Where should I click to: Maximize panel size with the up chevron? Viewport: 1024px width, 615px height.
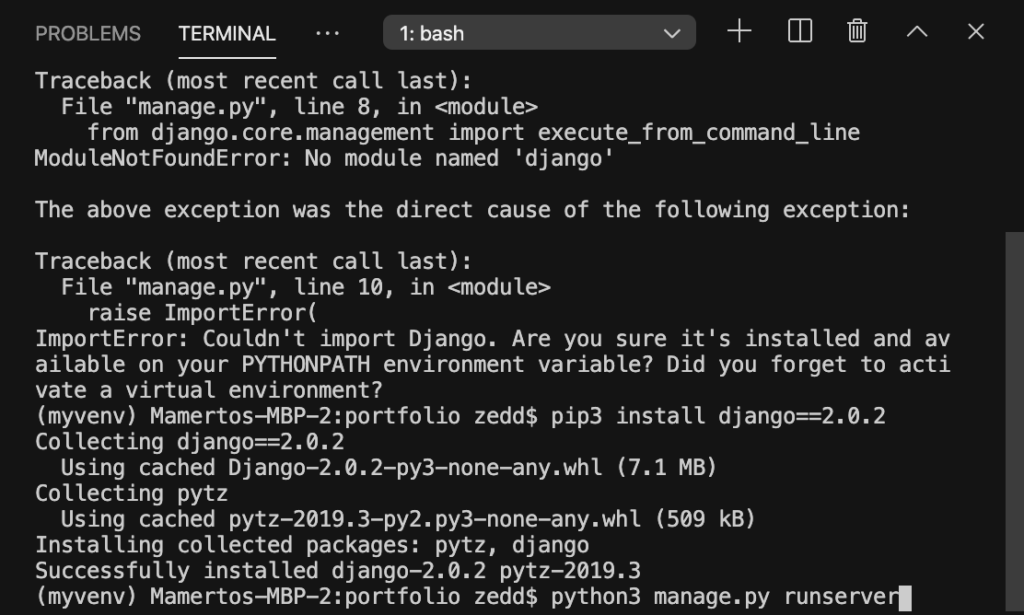917,31
